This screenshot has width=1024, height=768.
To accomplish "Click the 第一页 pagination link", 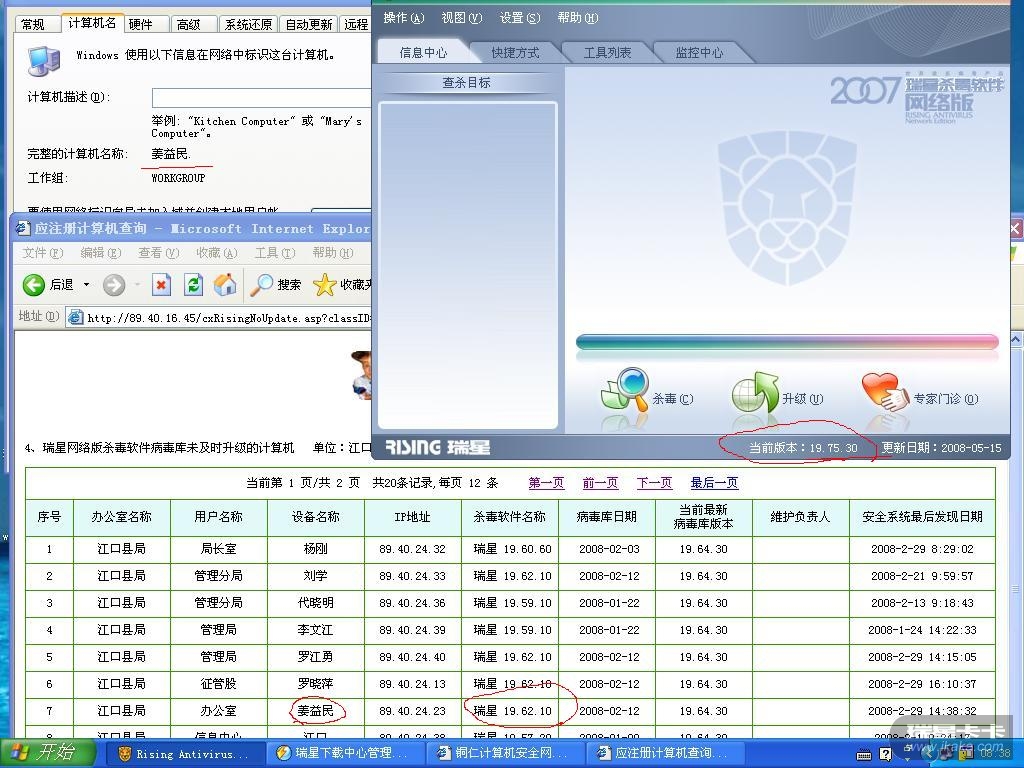I will coord(547,483).
